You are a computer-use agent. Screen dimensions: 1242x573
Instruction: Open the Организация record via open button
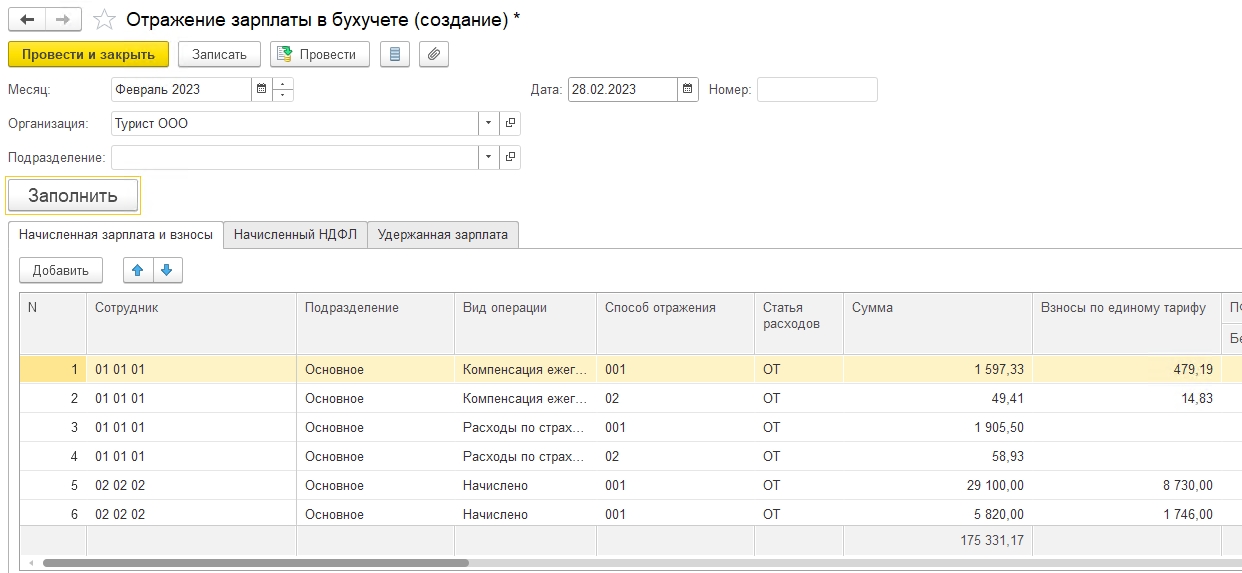pyautogui.click(x=510, y=124)
